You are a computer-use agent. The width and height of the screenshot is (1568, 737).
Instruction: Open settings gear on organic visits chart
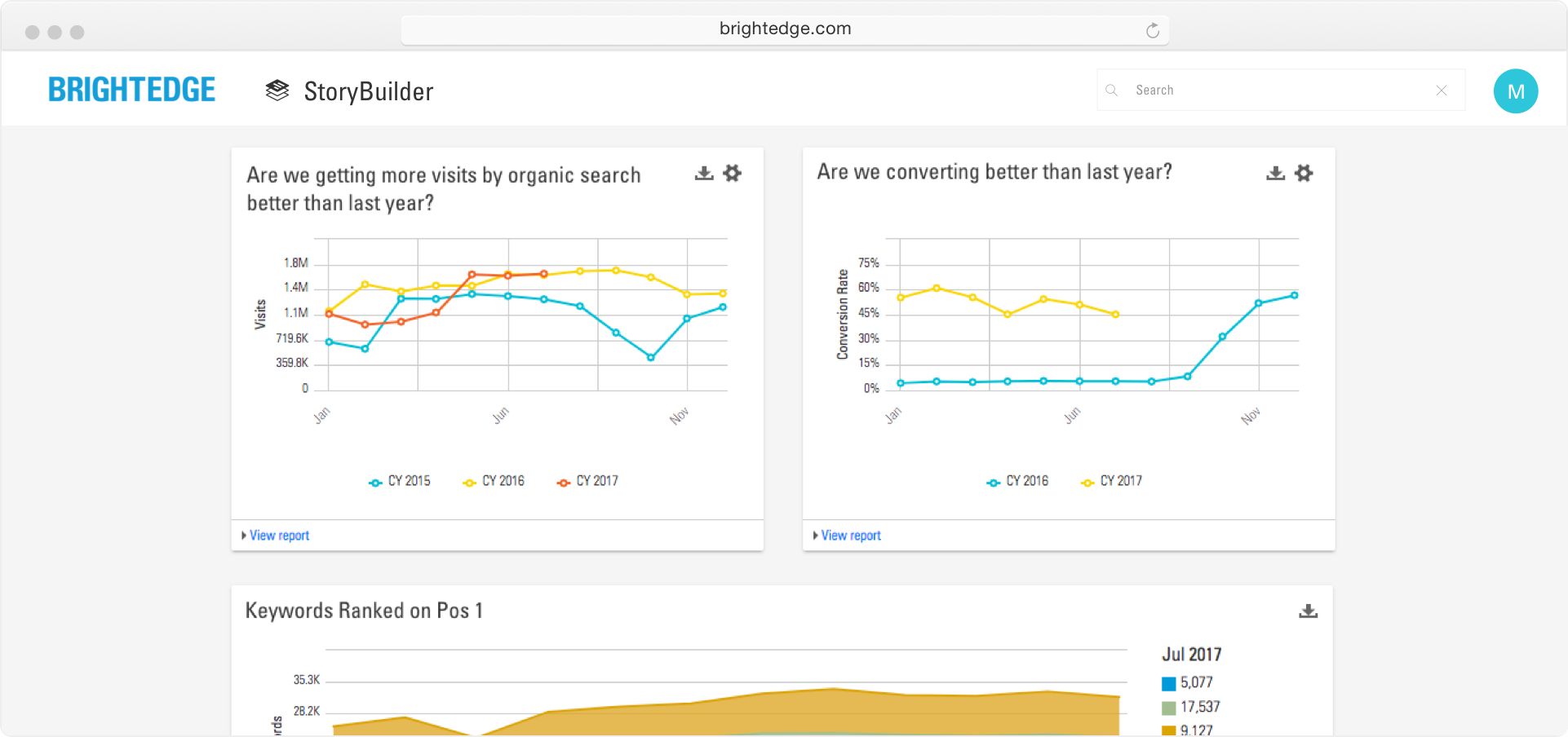click(733, 173)
